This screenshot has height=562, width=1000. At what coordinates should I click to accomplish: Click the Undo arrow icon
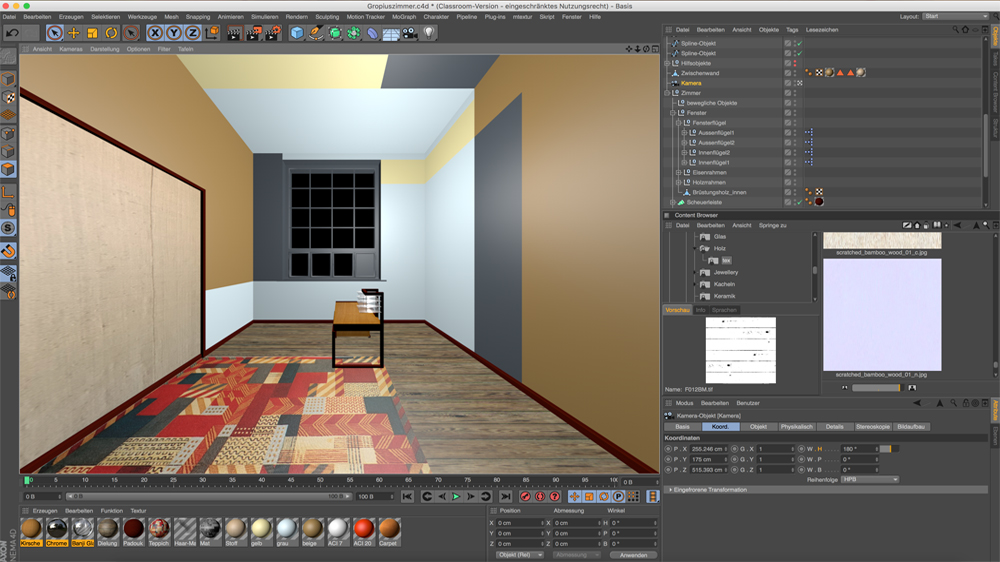pos(12,33)
